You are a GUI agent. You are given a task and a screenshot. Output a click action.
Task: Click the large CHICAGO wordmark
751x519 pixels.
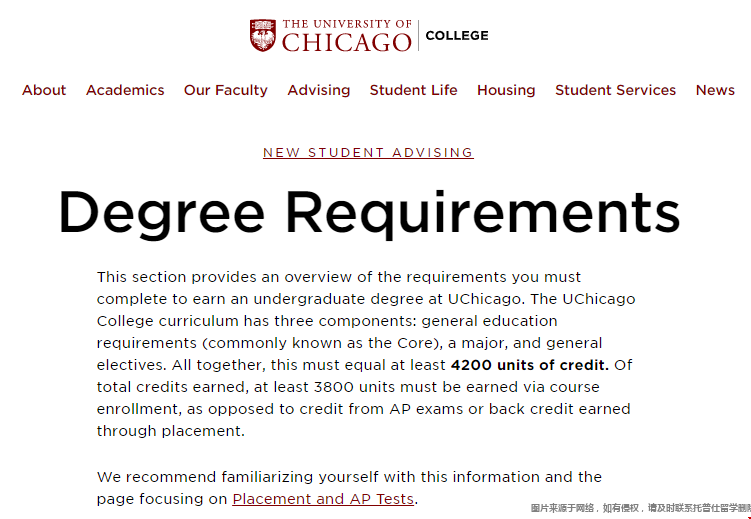(346, 43)
